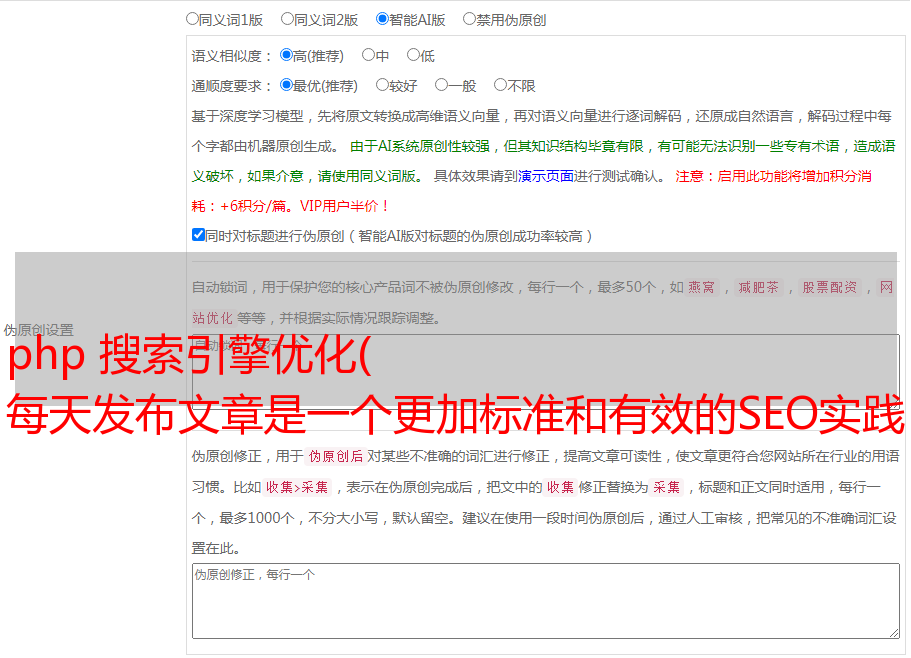Click the green 由于AI系统原创性较强 warning text
Viewport: 911px width, 658px height.
click(x=543, y=161)
